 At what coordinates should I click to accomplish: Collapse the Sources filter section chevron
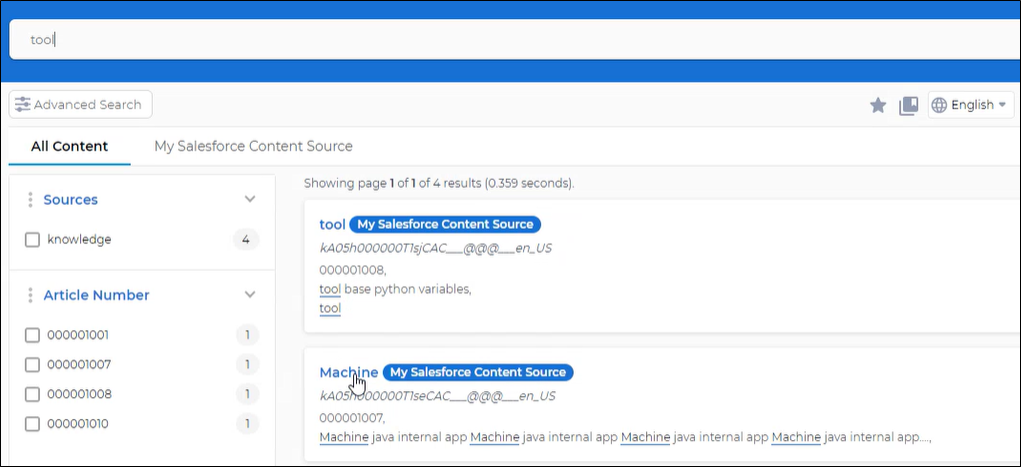[x=250, y=199]
